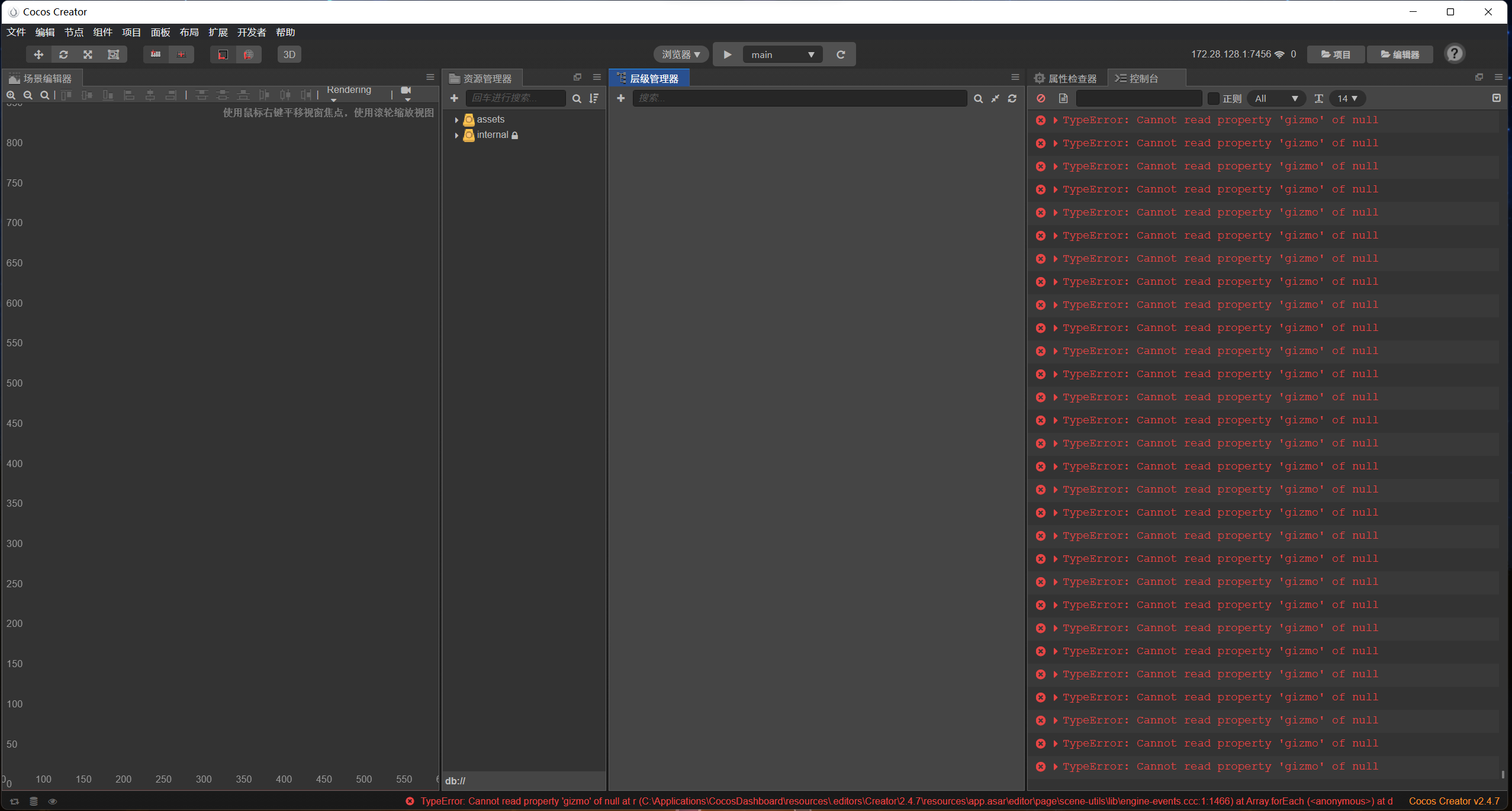1512x811 pixels.
Task: Open the developer menu
Action: pyautogui.click(x=251, y=32)
